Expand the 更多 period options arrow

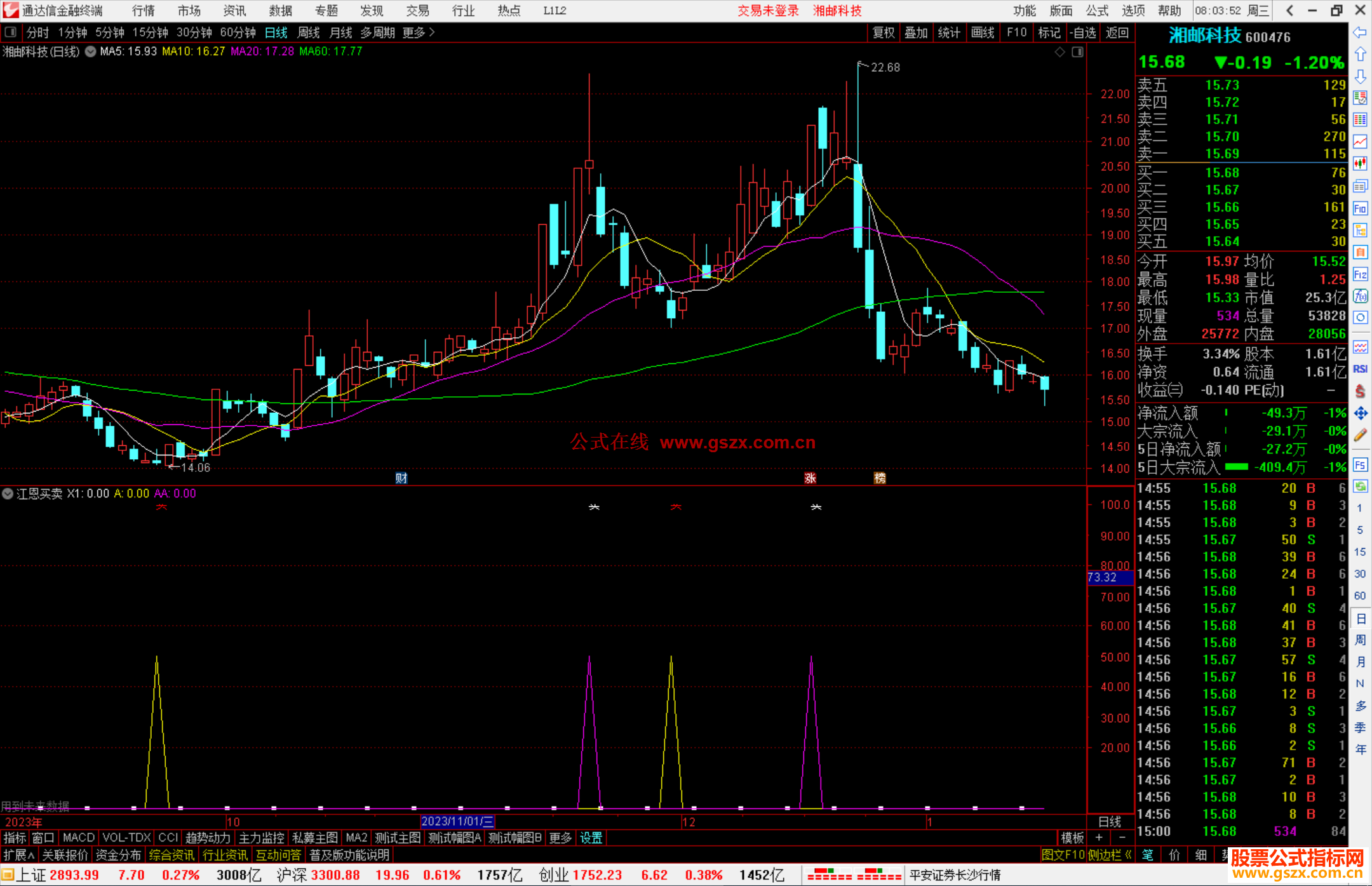[x=432, y=32]
